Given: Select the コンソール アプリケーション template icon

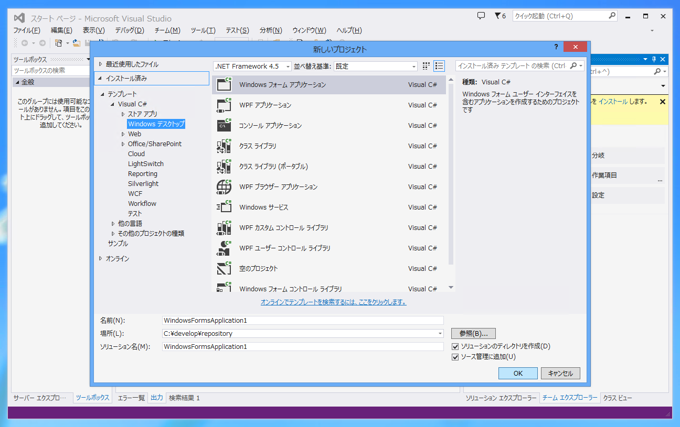Looking at the screenshot, I should click(224, 125).
